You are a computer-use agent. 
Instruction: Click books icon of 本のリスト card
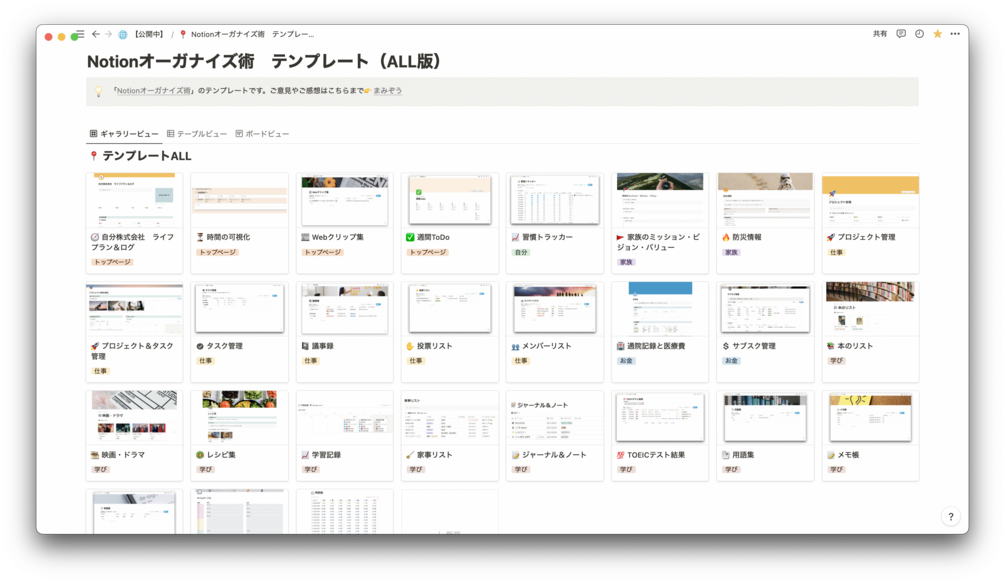click(x=831, y=346)
